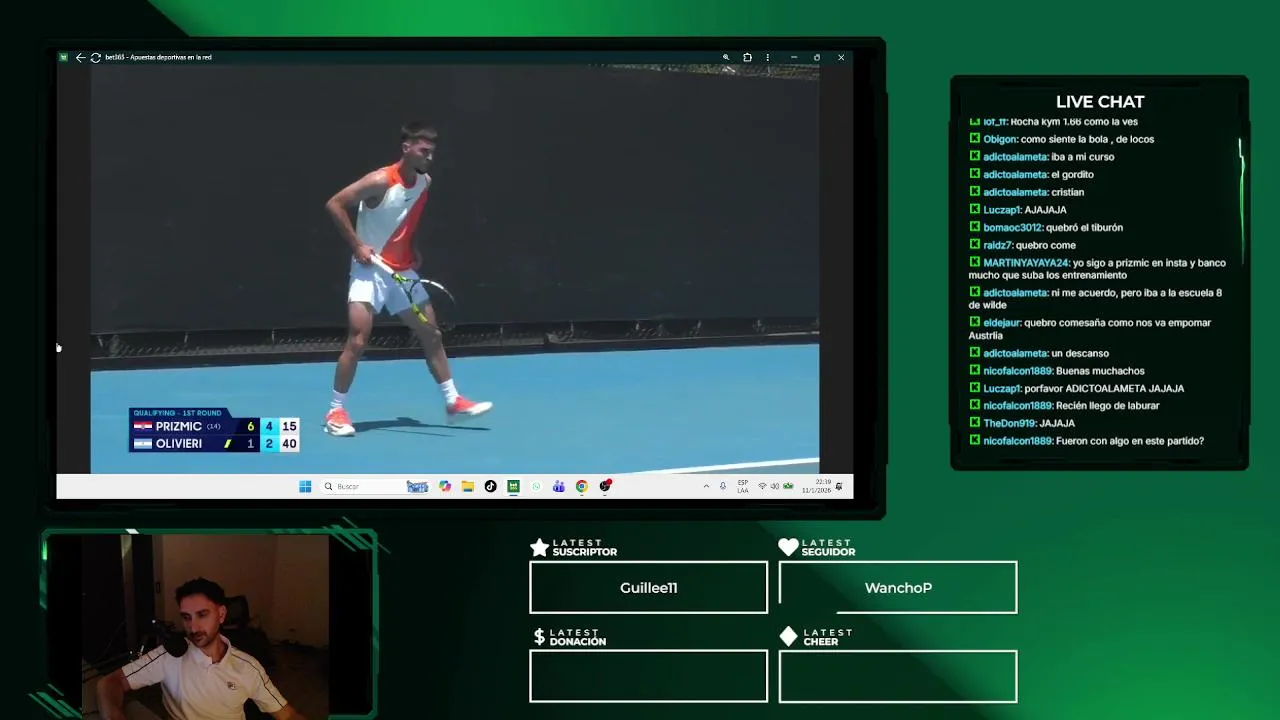
Task: Click the empty Latest Donación box
Action: click(648, 677)
